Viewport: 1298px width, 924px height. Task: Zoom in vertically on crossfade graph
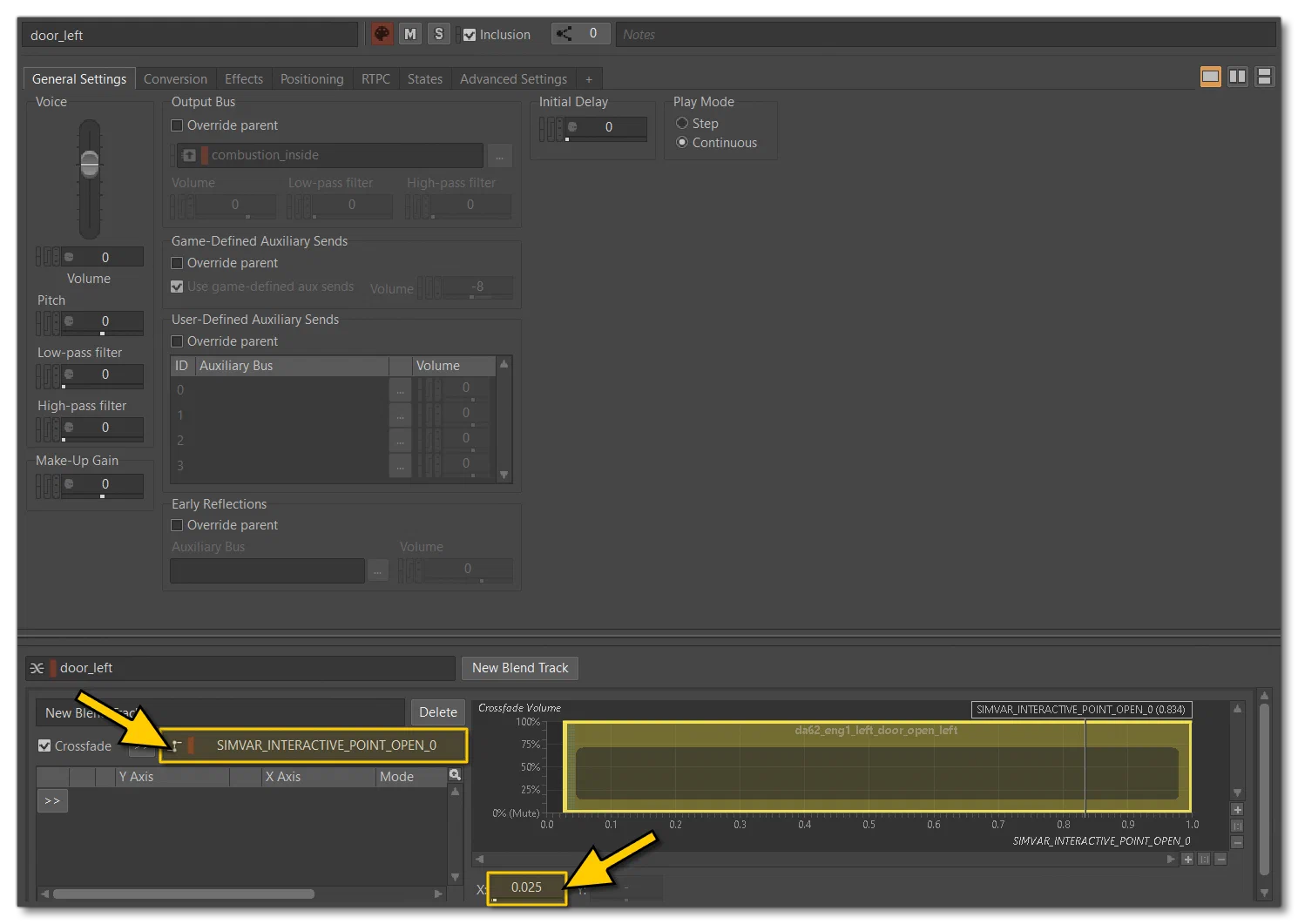(x=1237, y=809)
